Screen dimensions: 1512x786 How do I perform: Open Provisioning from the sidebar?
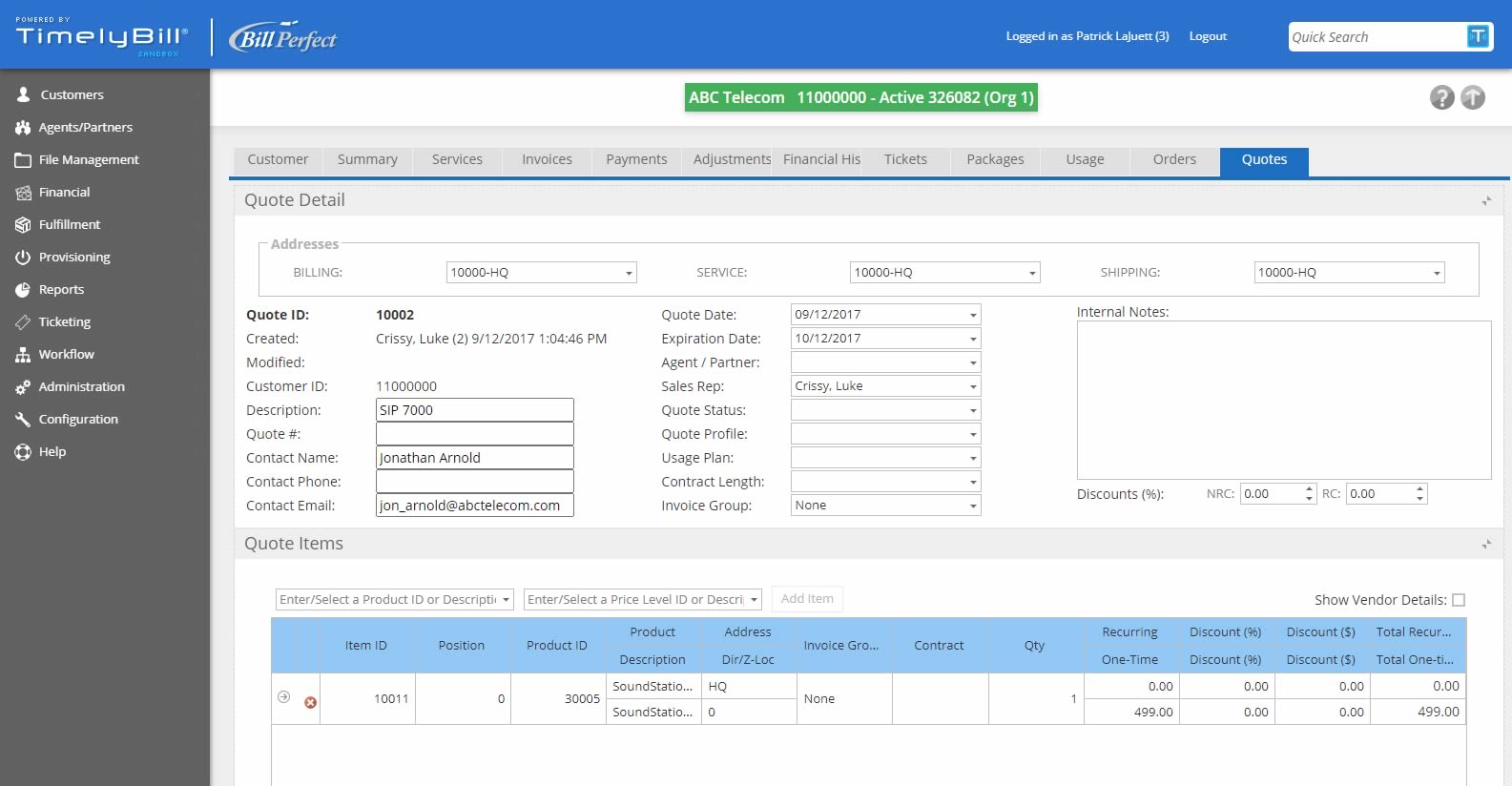(x=74, y=257)
